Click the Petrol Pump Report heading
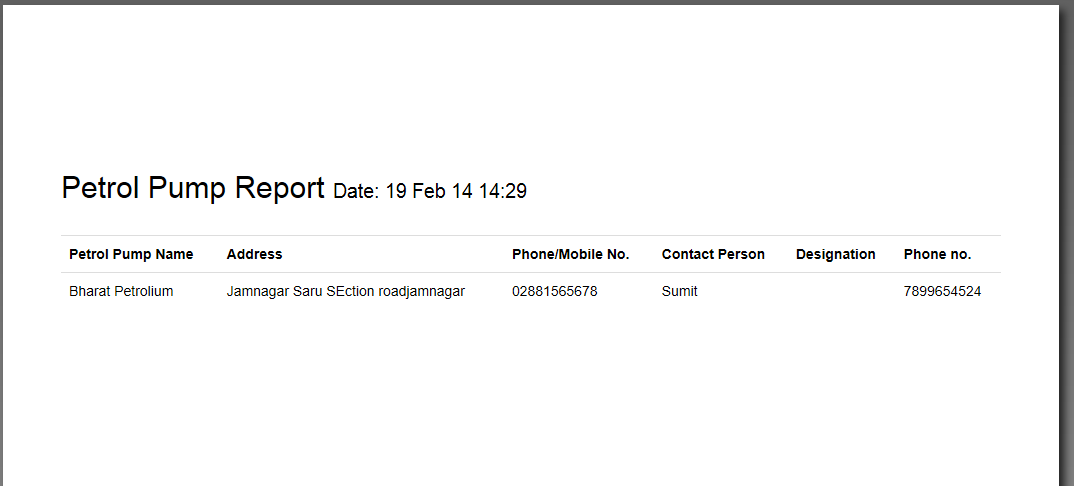Screen dimensions: 1074x486 tap(193, 188)
